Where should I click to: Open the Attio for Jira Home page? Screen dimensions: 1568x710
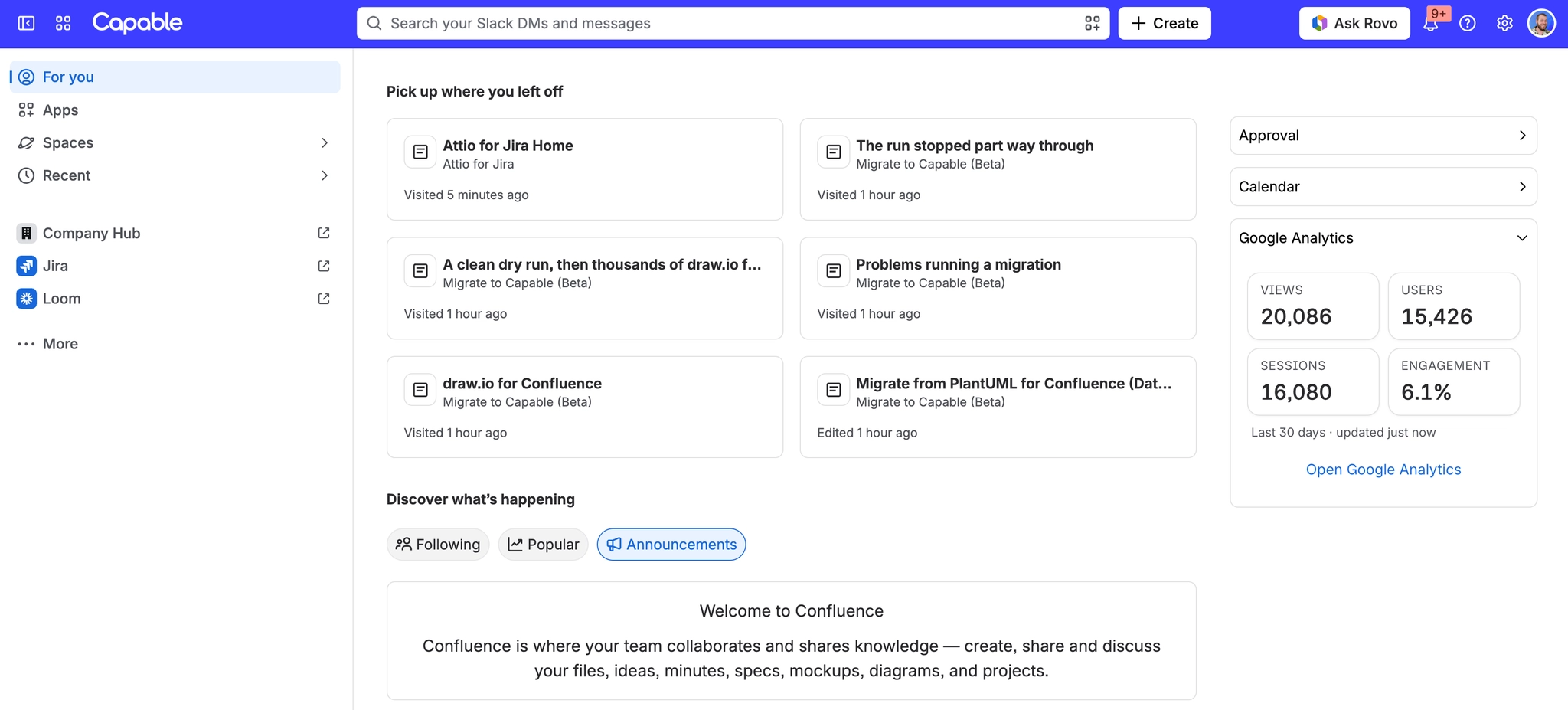click(585, 169)
